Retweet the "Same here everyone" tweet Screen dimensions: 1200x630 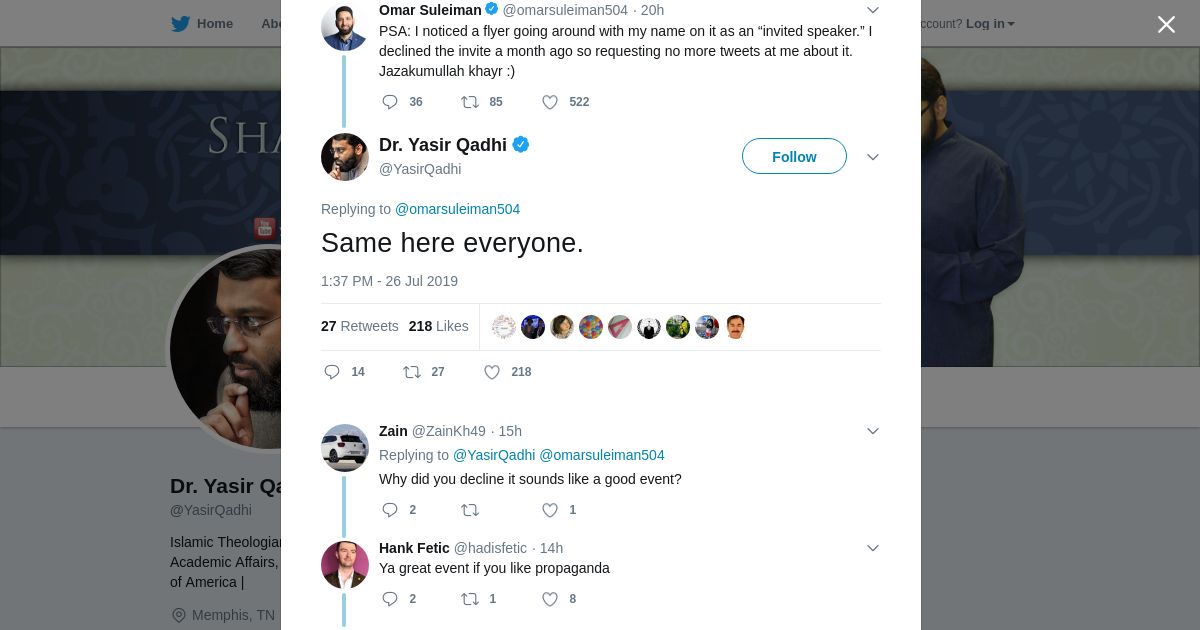(x=412, y=372)
